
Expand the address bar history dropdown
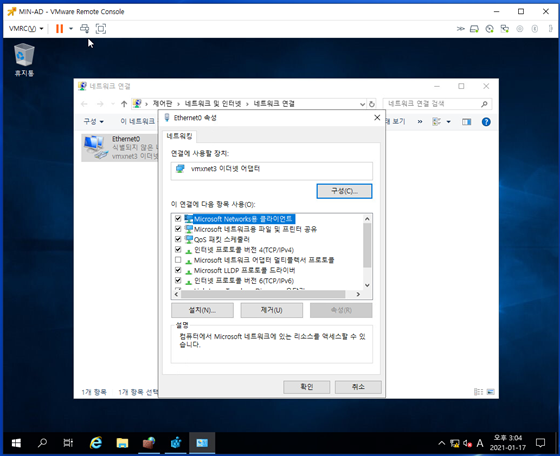(362, 104)
